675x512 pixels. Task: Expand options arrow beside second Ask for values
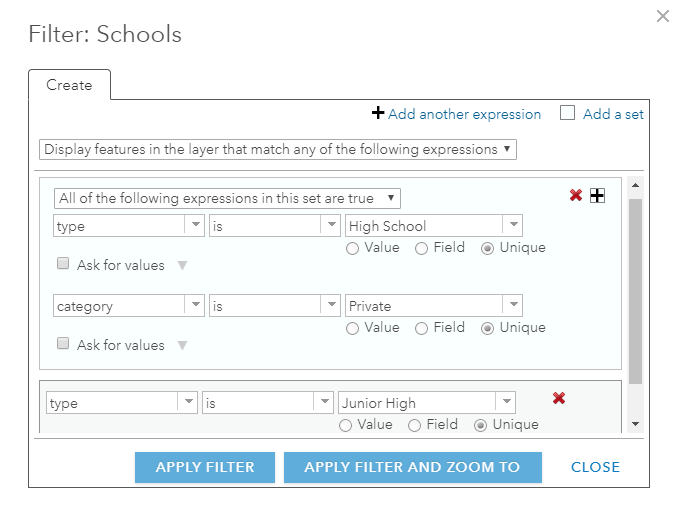pyautogui.click(x=182, y=346)
